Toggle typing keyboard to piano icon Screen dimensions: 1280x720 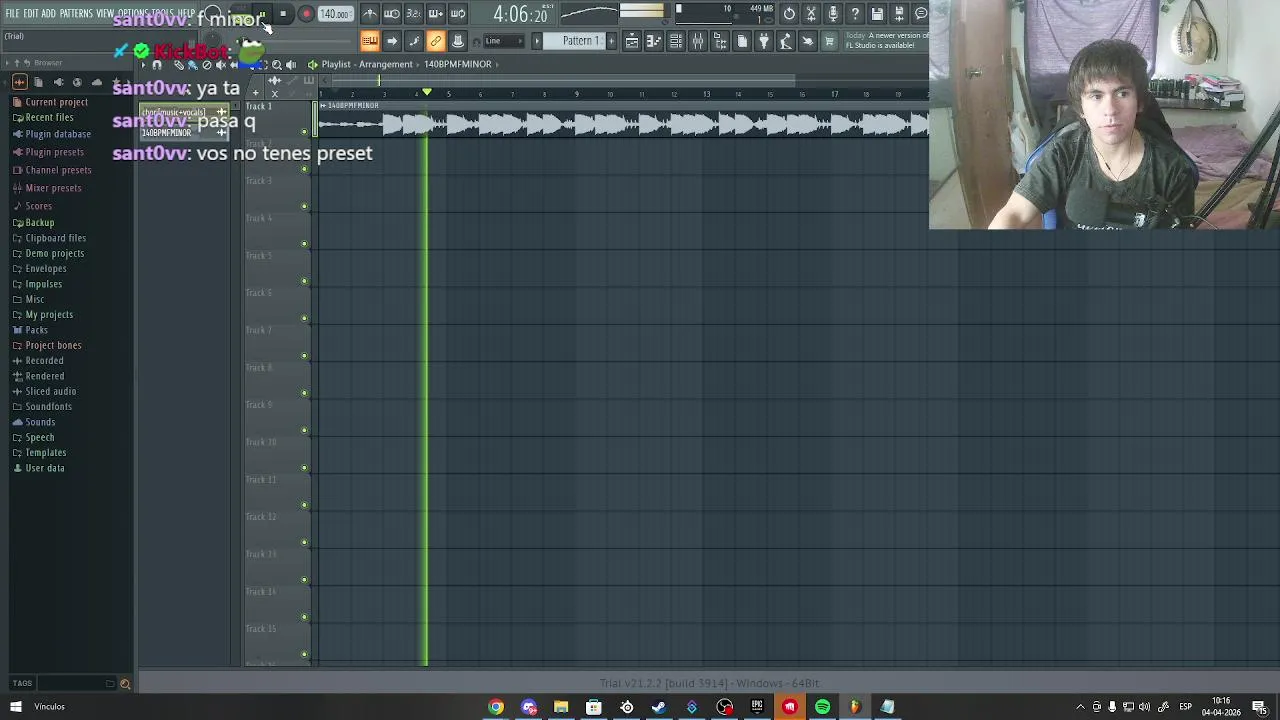pos(370,41)
